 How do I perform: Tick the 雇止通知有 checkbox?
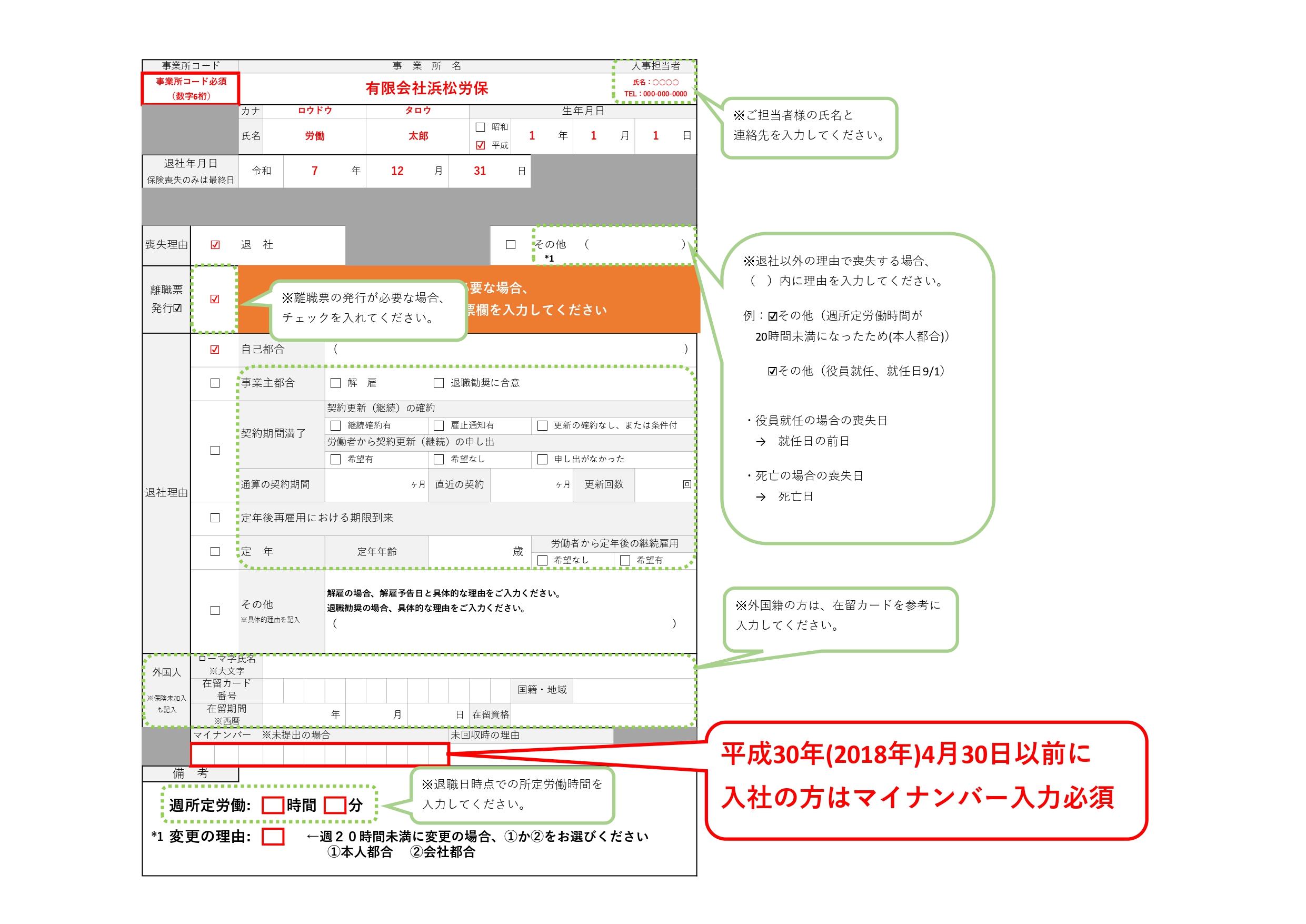[438, 425]
